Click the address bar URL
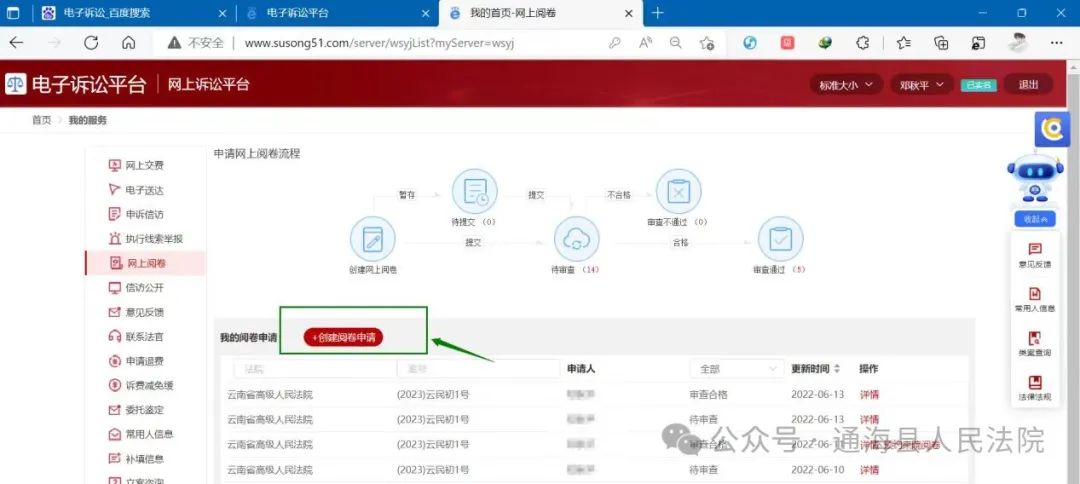This screenshot has height=484, width=1080. pyautogui.click(x=380, y=43)
